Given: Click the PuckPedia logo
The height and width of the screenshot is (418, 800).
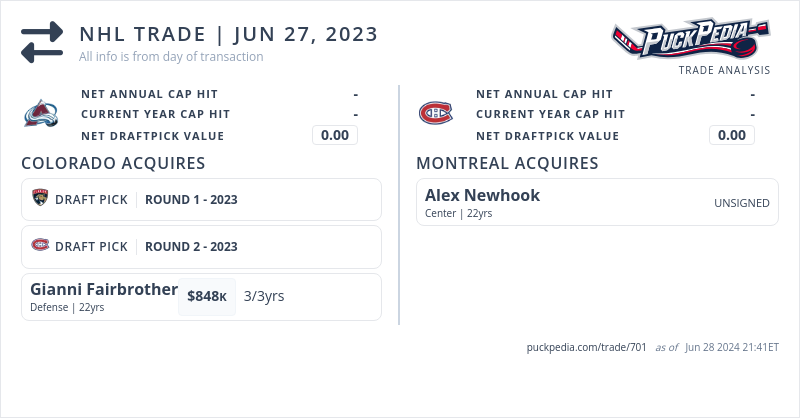Looking at the screenshot, I should 691,41.
